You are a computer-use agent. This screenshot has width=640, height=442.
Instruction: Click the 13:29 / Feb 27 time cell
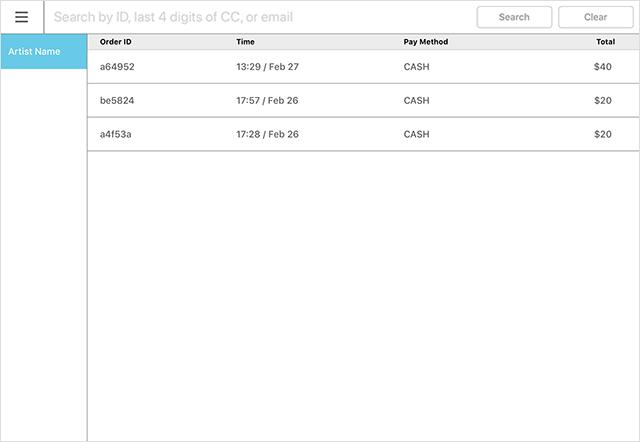(x=267, y=66)
